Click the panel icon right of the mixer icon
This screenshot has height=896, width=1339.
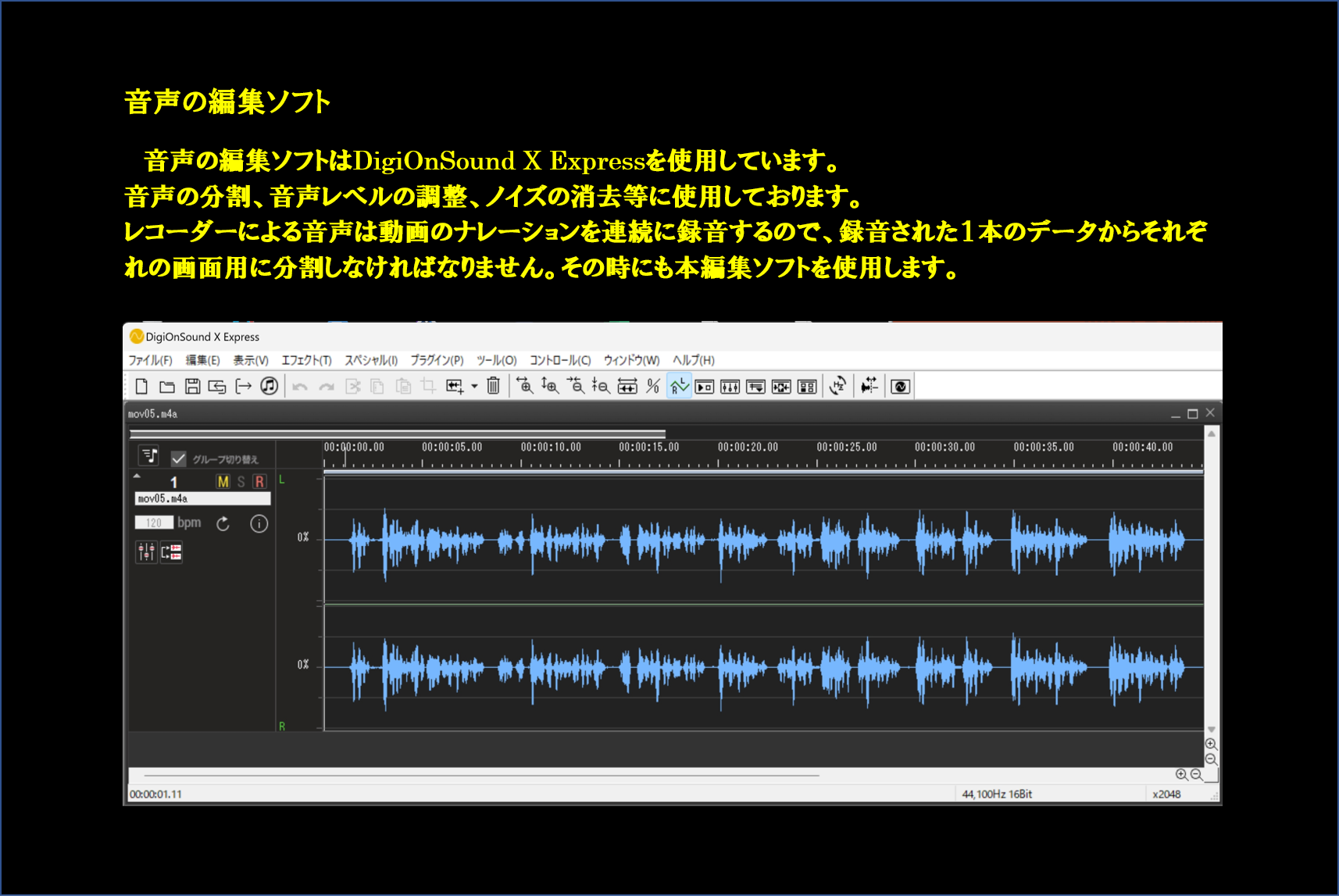pyautogui.click(x=755, y=387)
